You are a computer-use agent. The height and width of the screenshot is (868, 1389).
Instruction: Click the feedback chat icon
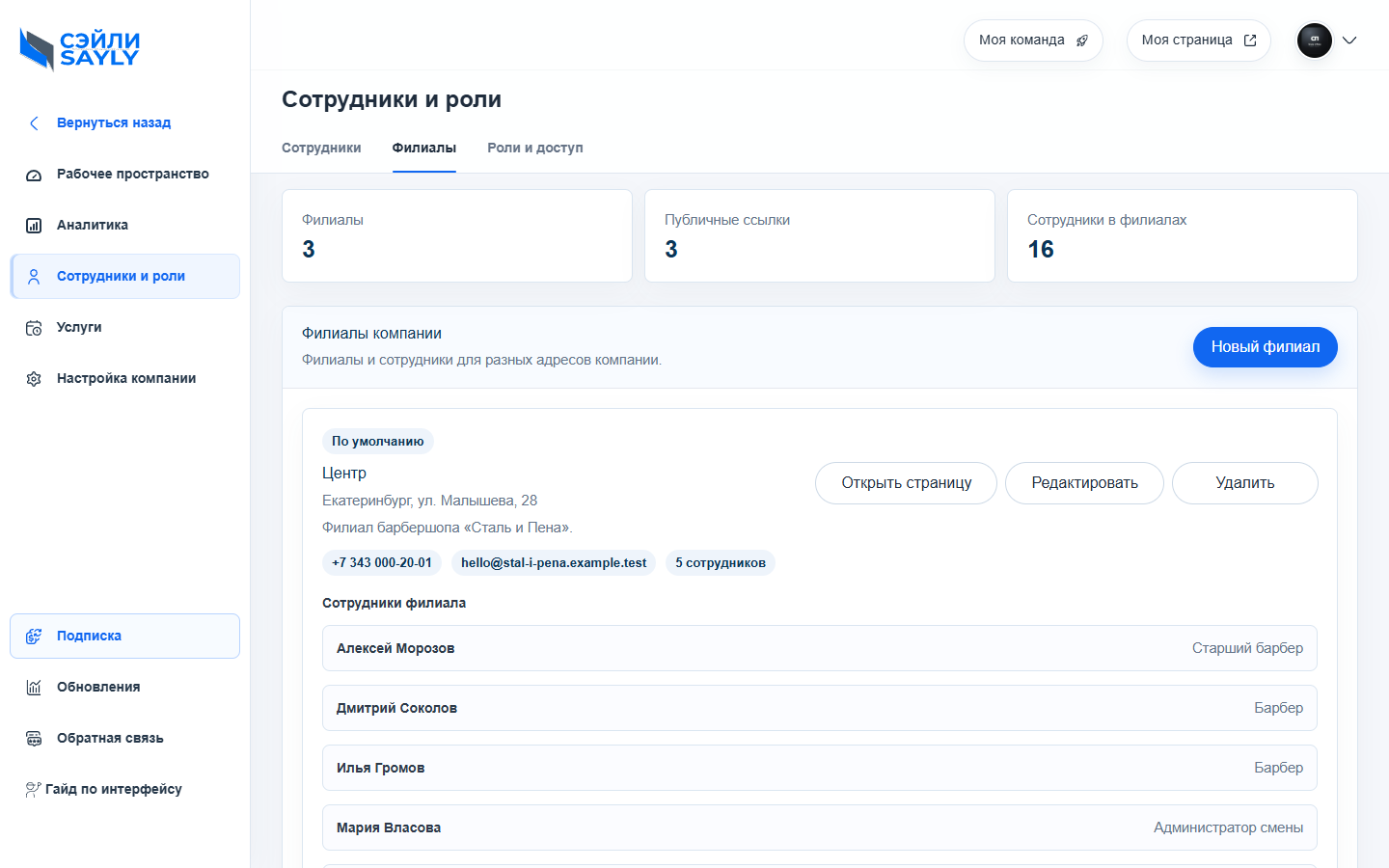point(34,739)
